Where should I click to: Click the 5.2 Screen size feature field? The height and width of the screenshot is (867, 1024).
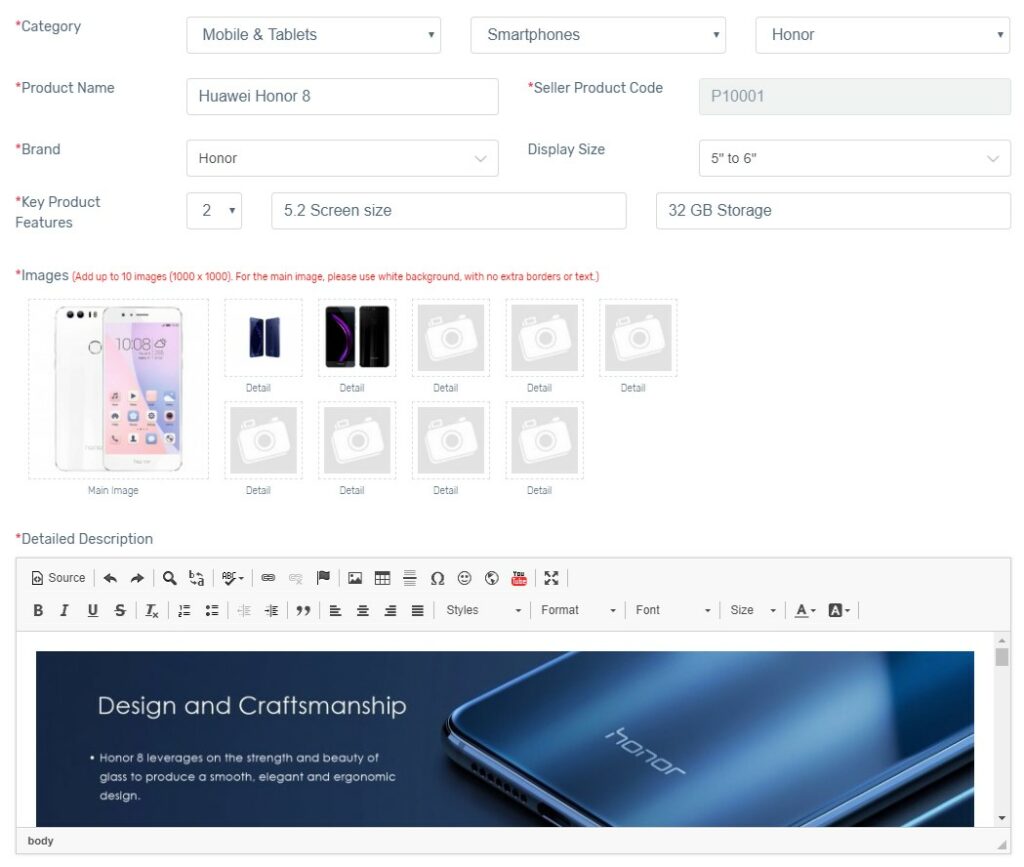click(x=449, y=210)
